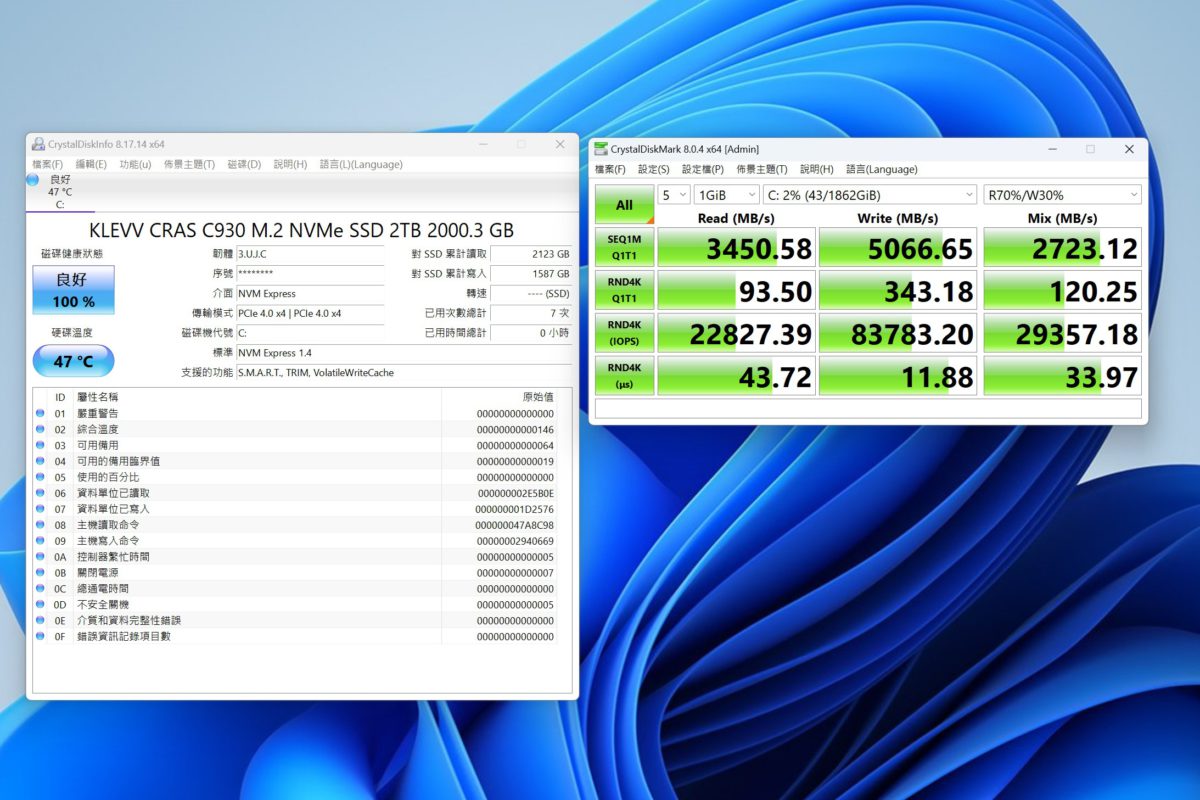Click the CrystalDiskMark app icon in title bar
Viewport: 1200px width, 800px height.
click(x=602, y=148)
